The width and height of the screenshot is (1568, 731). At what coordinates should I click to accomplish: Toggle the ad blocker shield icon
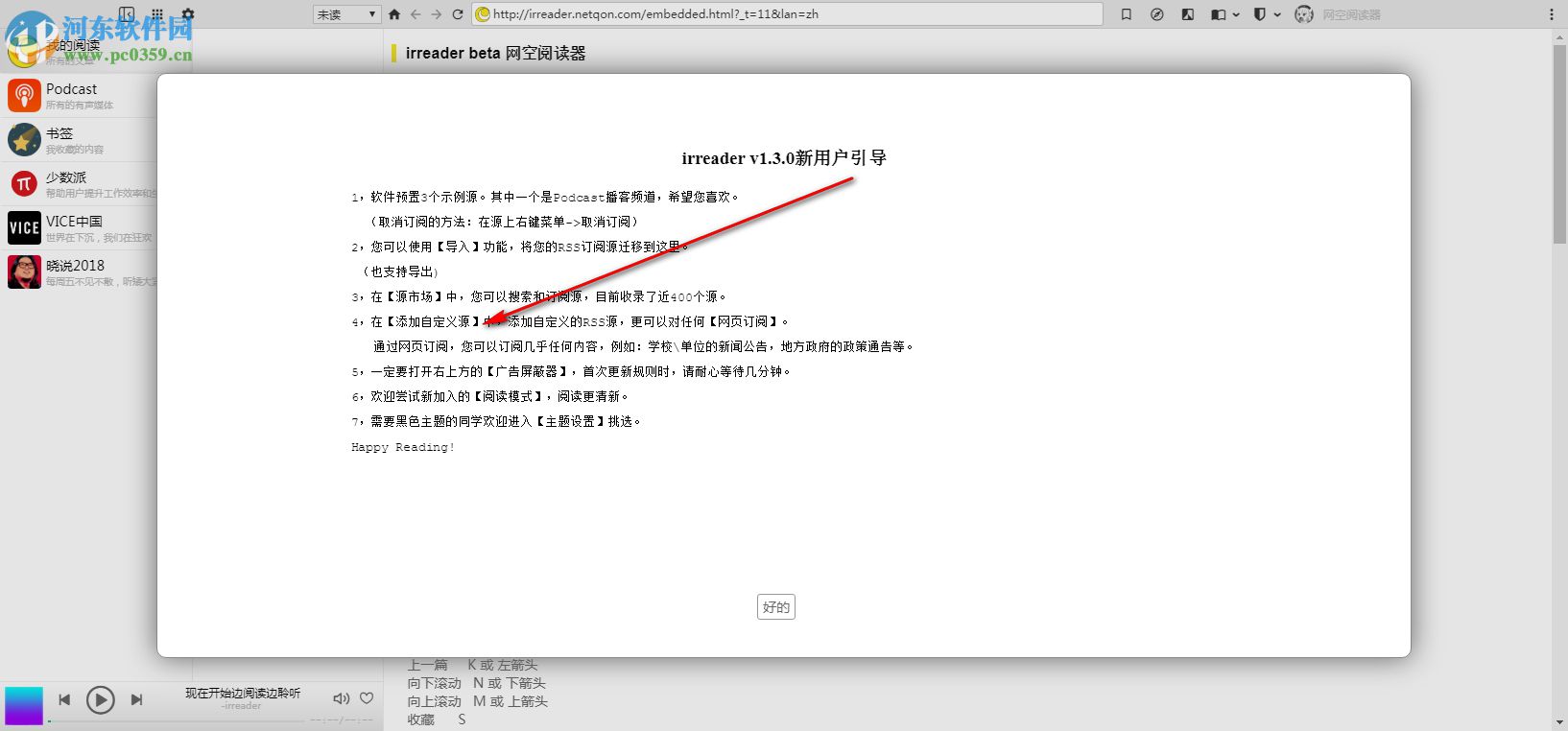(1260, 14)
